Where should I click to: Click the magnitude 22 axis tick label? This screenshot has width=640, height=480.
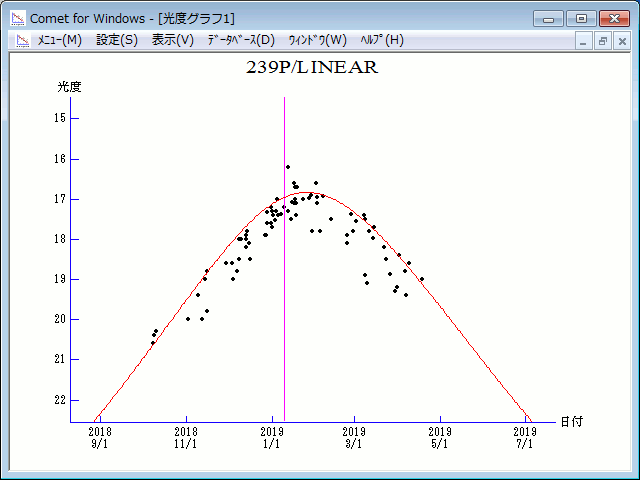coord(60,400)
